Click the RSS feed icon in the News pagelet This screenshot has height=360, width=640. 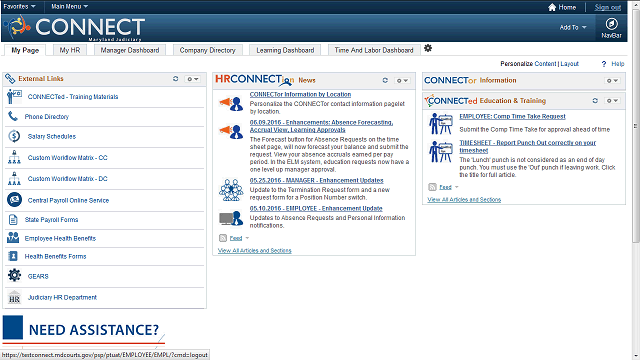[223, 238]
